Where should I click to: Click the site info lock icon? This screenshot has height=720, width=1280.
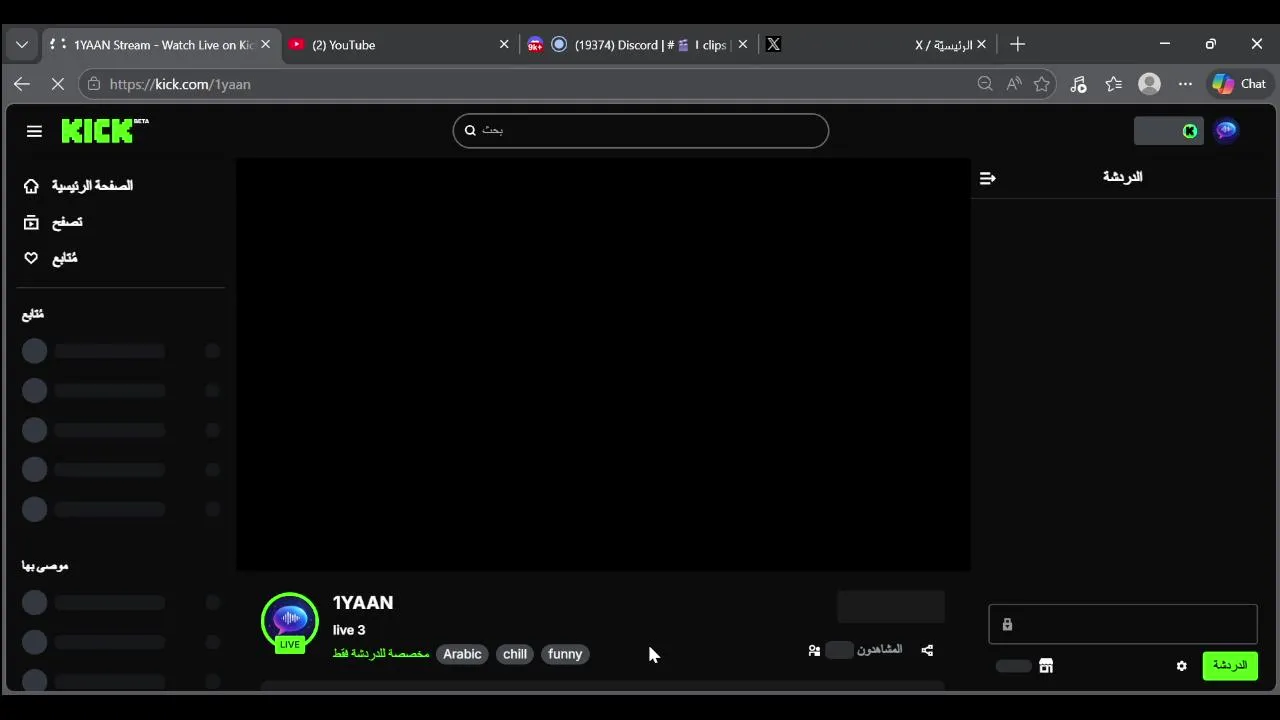pyautogui.click(x=94, y=84)
